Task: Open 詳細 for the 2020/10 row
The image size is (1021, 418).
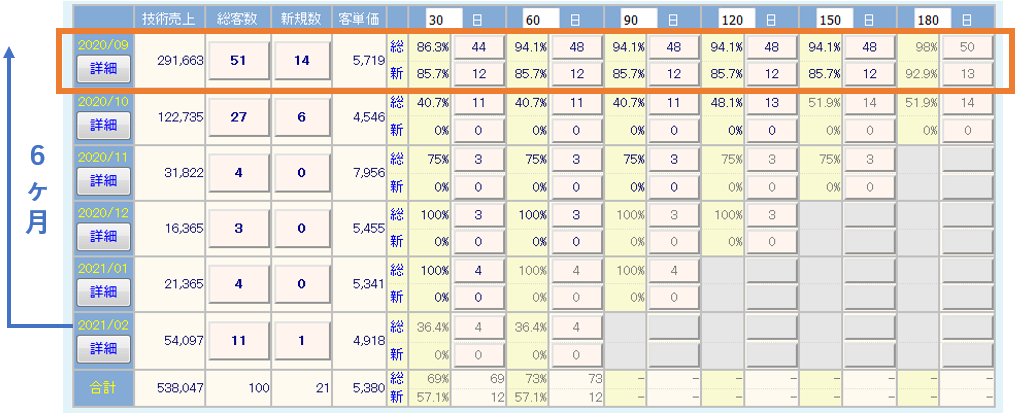Action: point(104,126)
